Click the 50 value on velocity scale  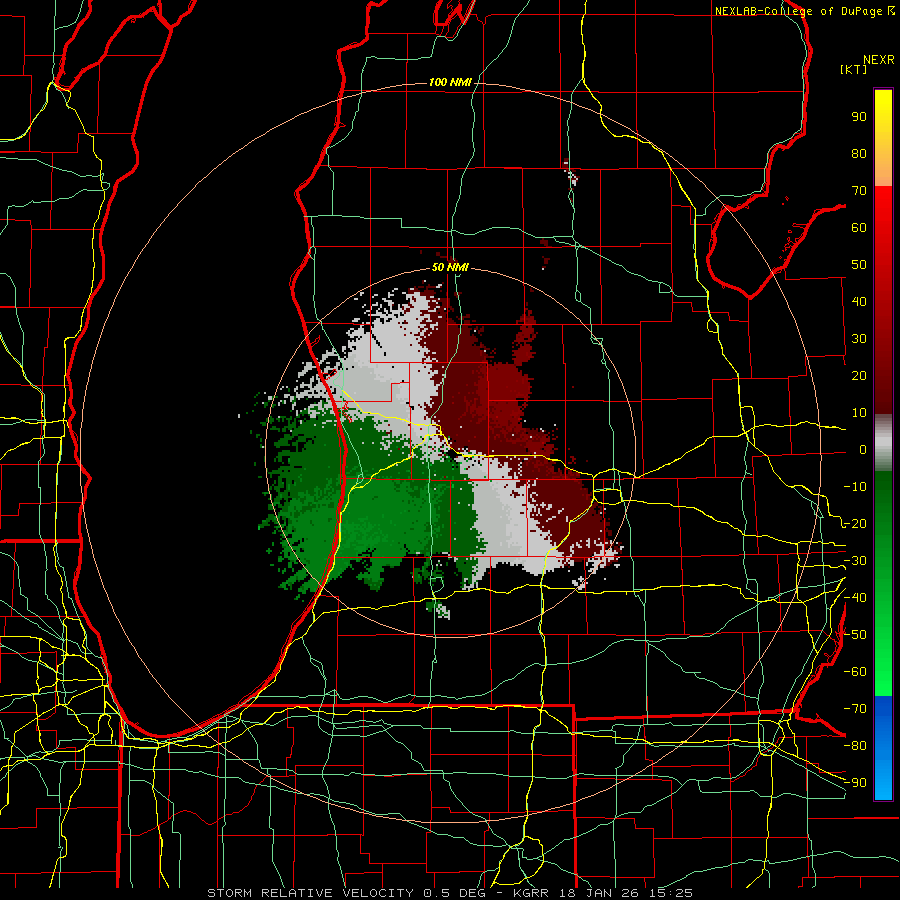pyautogui.click(x=859, y=265)
